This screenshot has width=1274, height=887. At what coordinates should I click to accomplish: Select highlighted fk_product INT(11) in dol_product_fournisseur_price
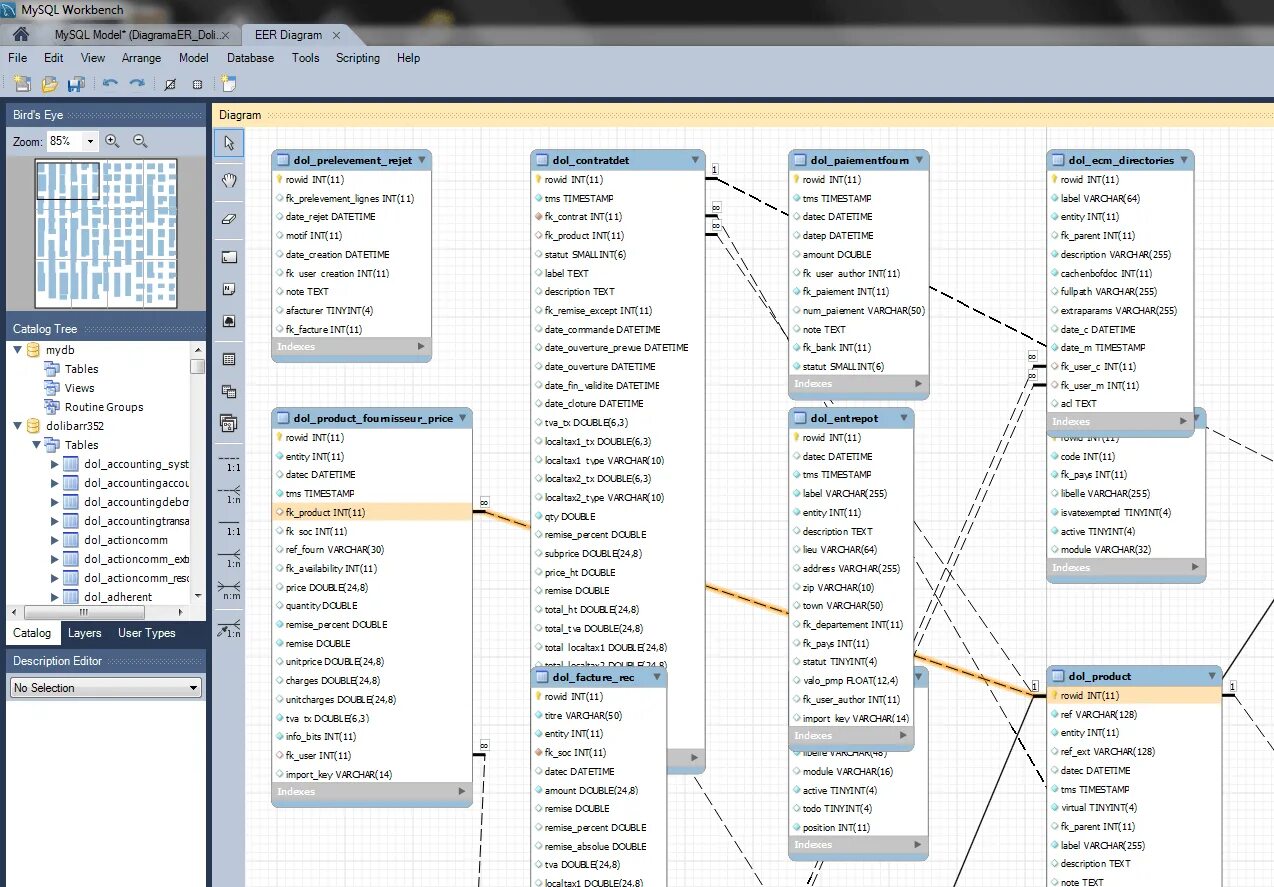(x=372, y=512)
